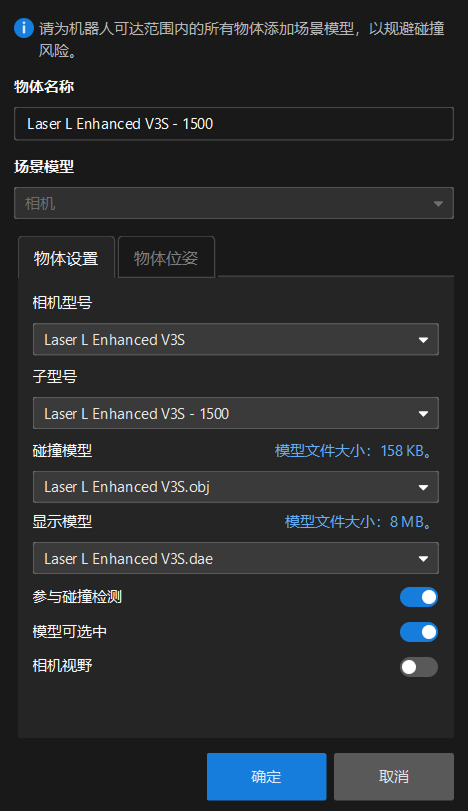Image resolution: width=468 pixels, height=811 pixels.
Task: Open the 相机型号 camera model dropdown
Action: [236, 339]
